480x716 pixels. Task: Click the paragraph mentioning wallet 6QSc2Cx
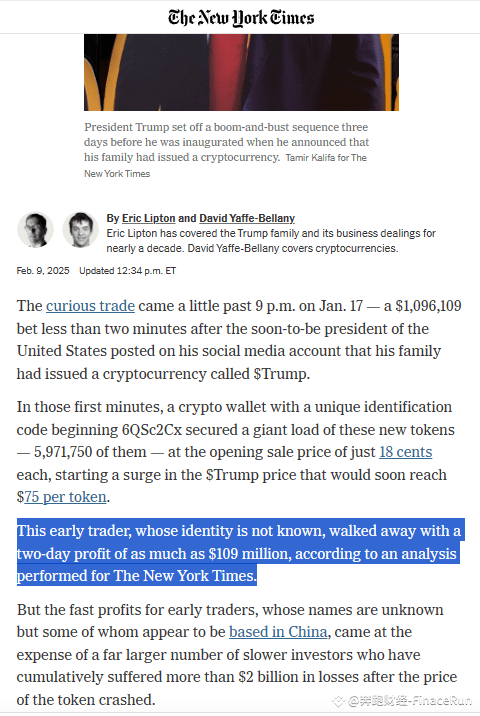236,452
